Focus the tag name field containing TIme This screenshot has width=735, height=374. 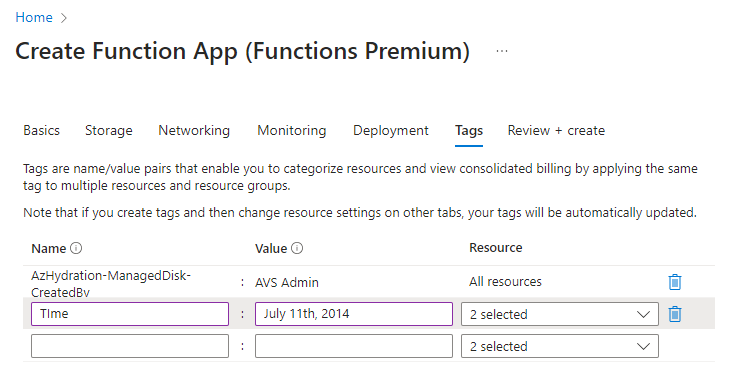click(130, 314)
